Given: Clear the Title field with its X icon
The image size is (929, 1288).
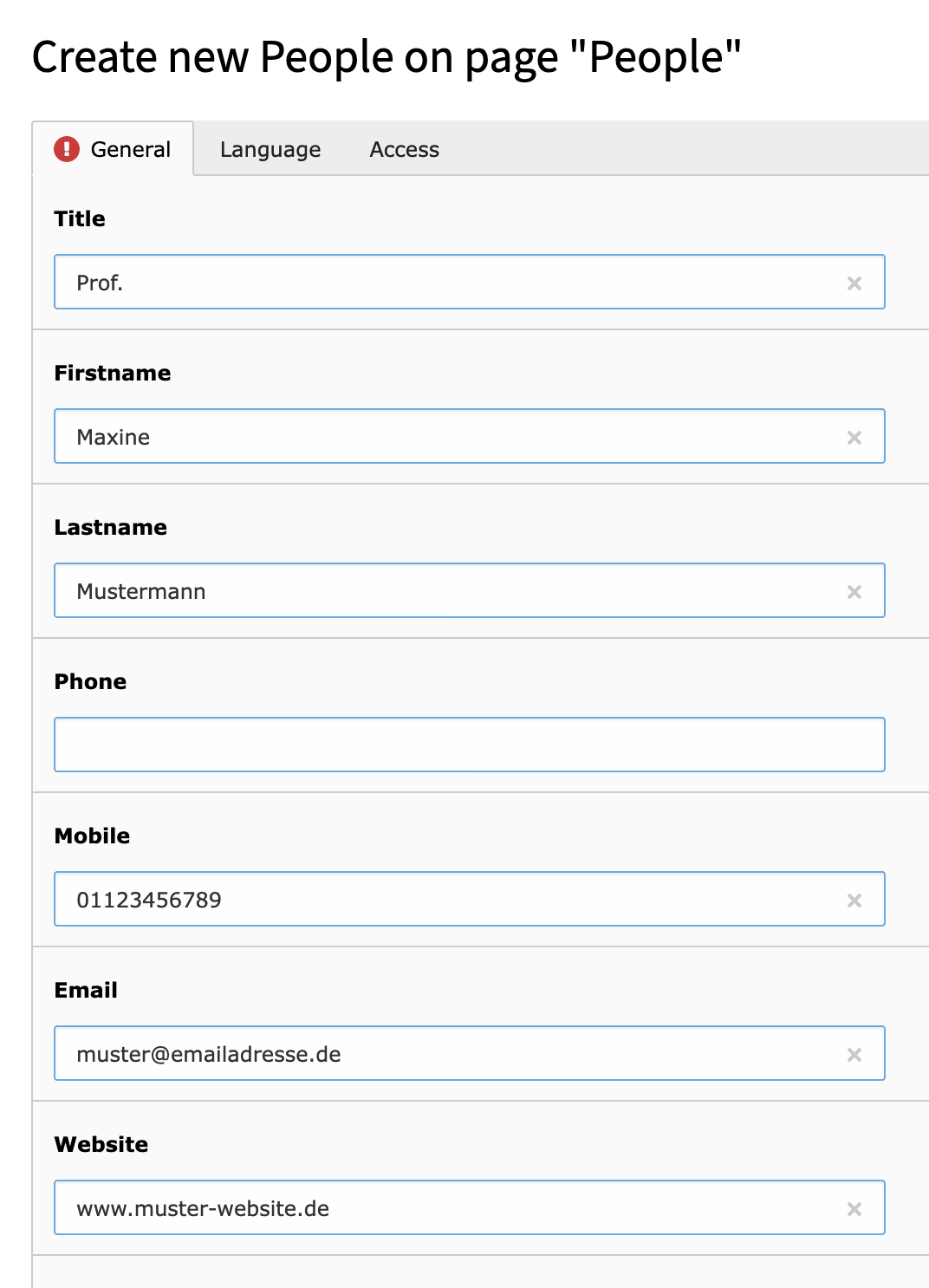Looking at the screenshot, I should [x=854, y=283].
